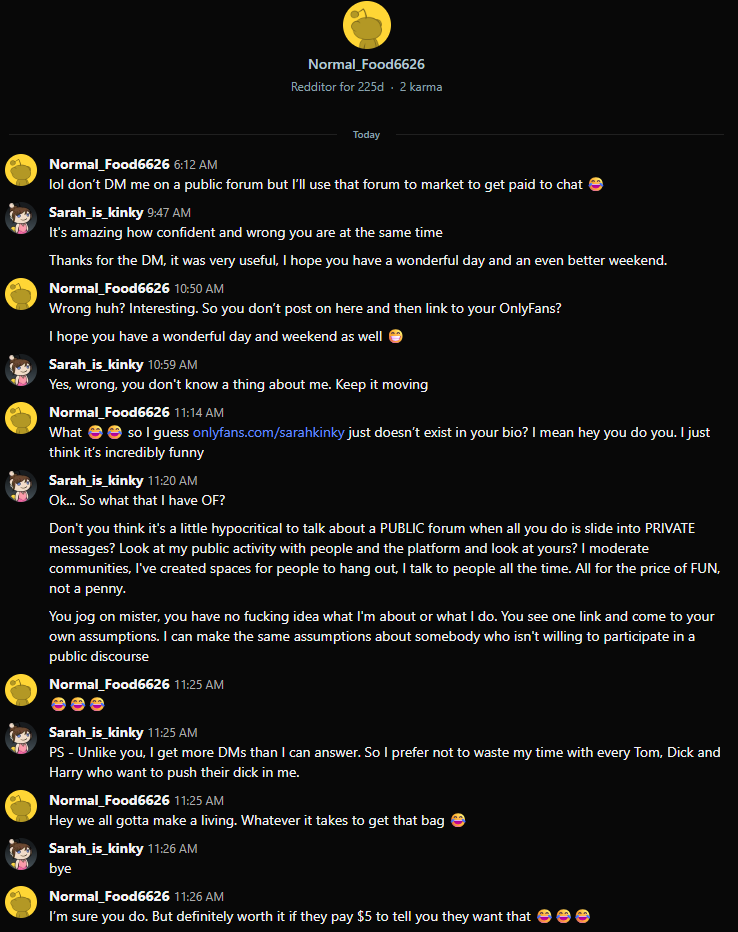Click the large Normal_Food6626 avatar at top
The image size is (738, 932).
pyautogui.click(x=366, y=25)
